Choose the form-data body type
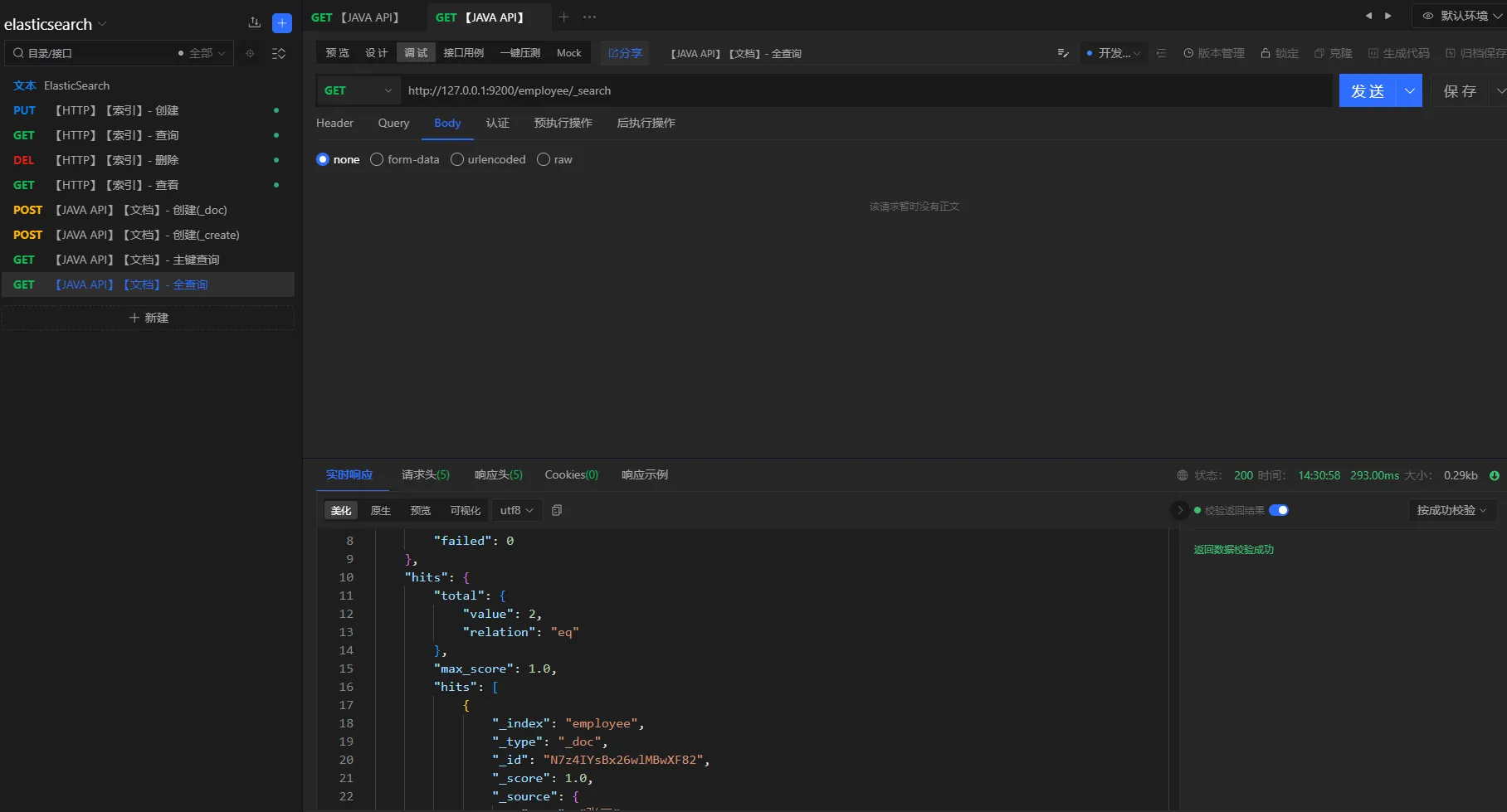Viewport: 1507px width, 812px height. (377, 159)
